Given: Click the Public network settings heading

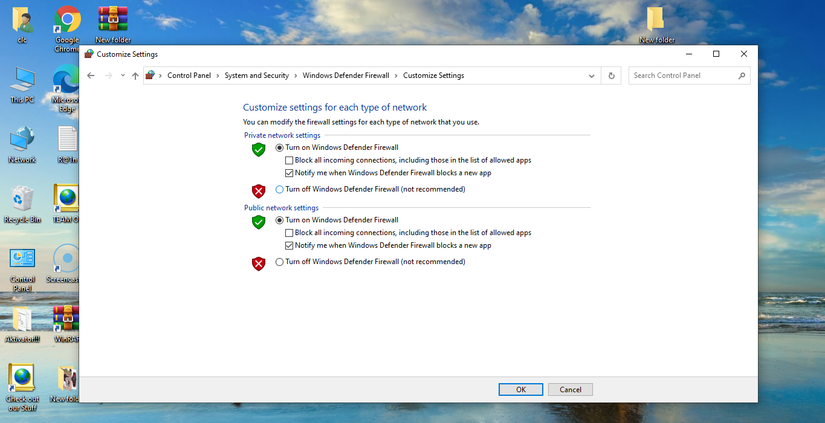Looking at the screenshot, I should [x=281, y=208].
